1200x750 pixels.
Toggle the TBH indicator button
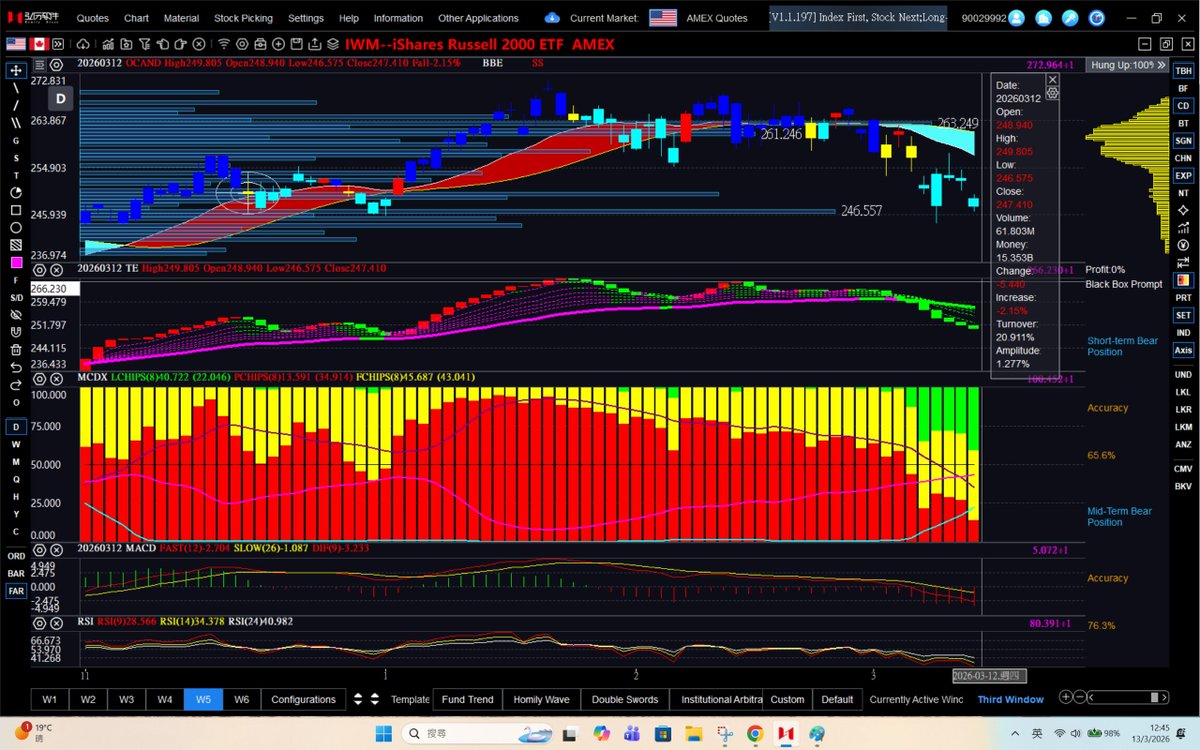[1183, 72]
